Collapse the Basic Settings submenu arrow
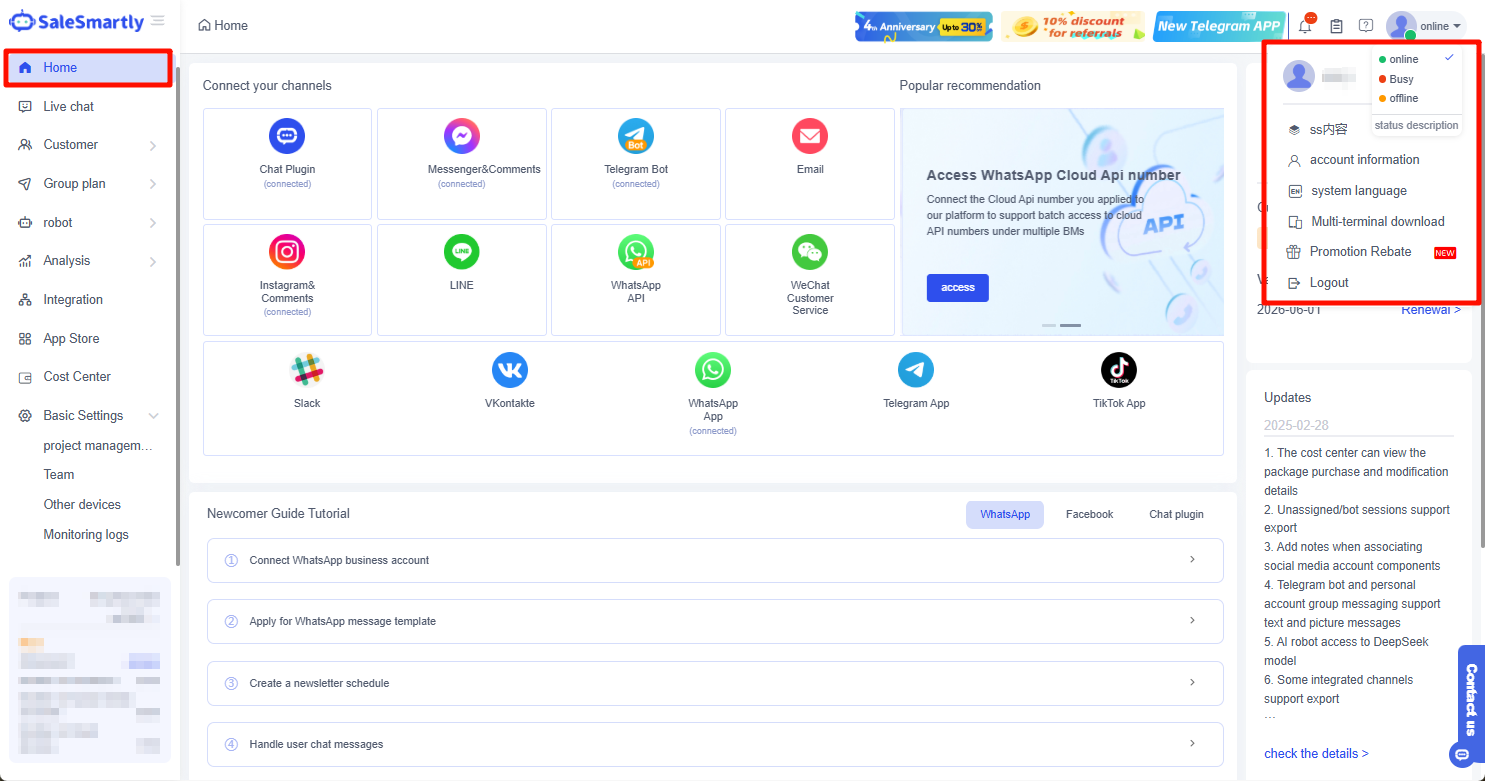This screenshot has height=781, width=1485. [153, 416]
